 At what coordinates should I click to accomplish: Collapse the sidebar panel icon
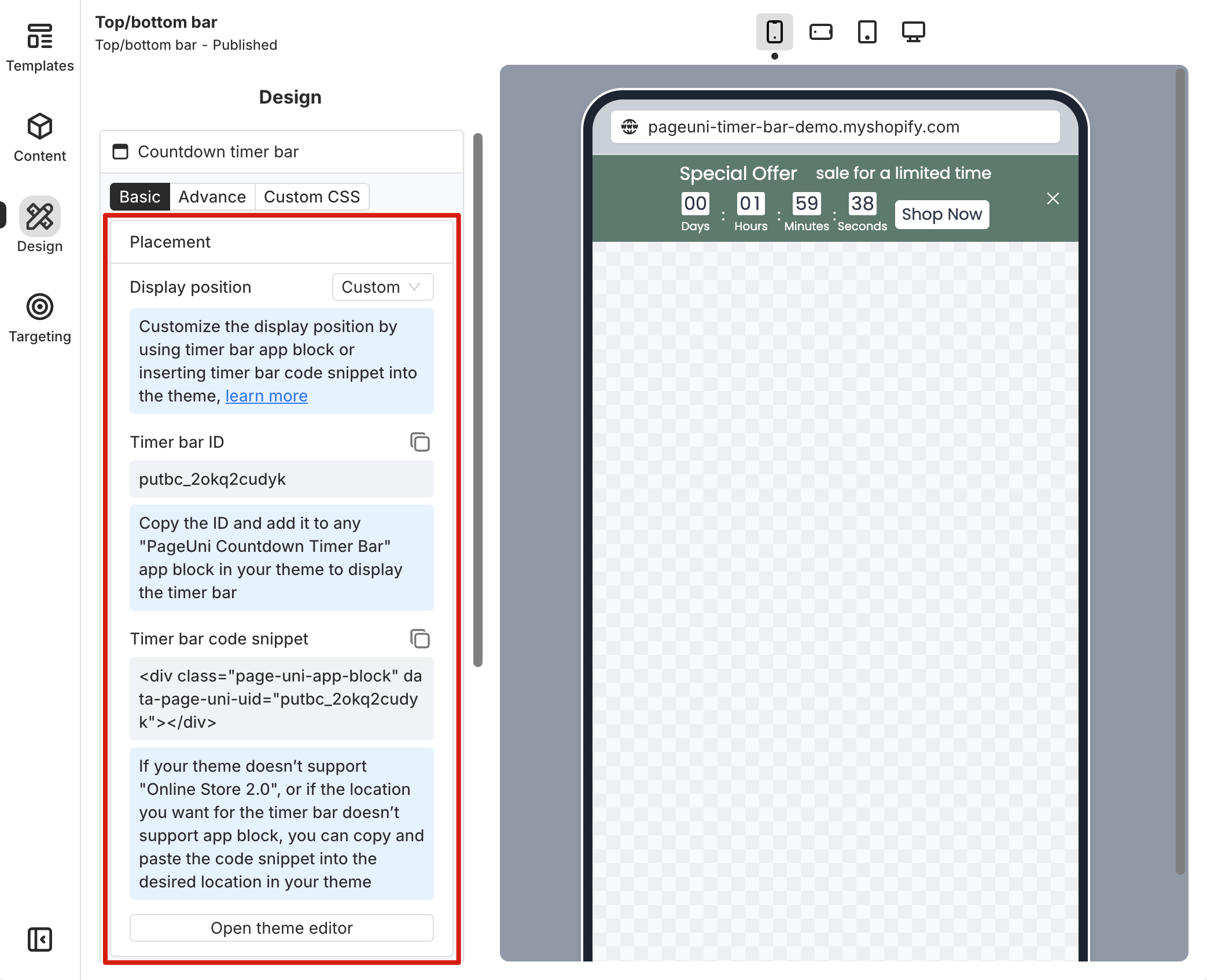pos(40,940)
